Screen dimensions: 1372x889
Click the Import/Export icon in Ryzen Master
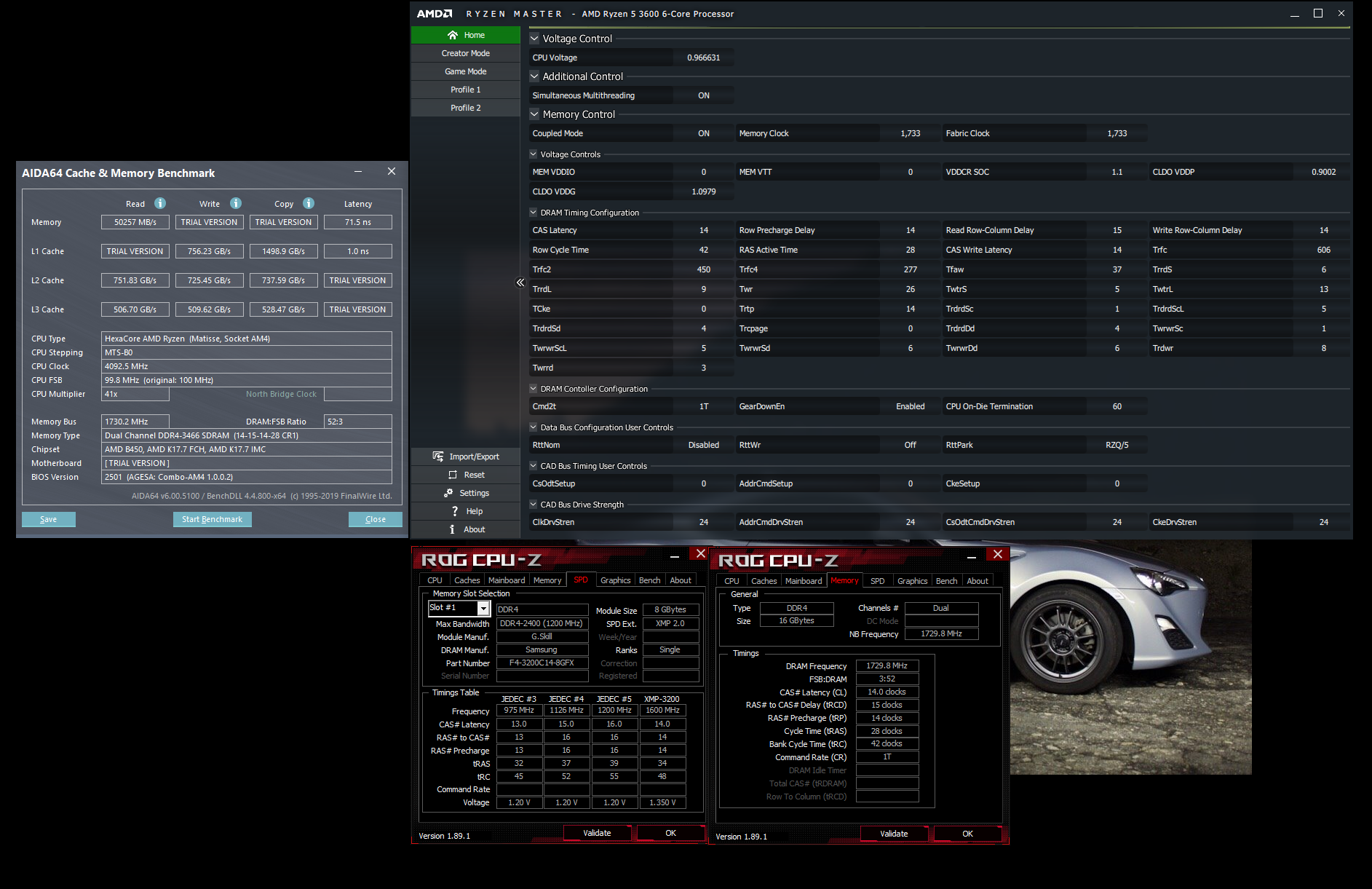(438, 457)
